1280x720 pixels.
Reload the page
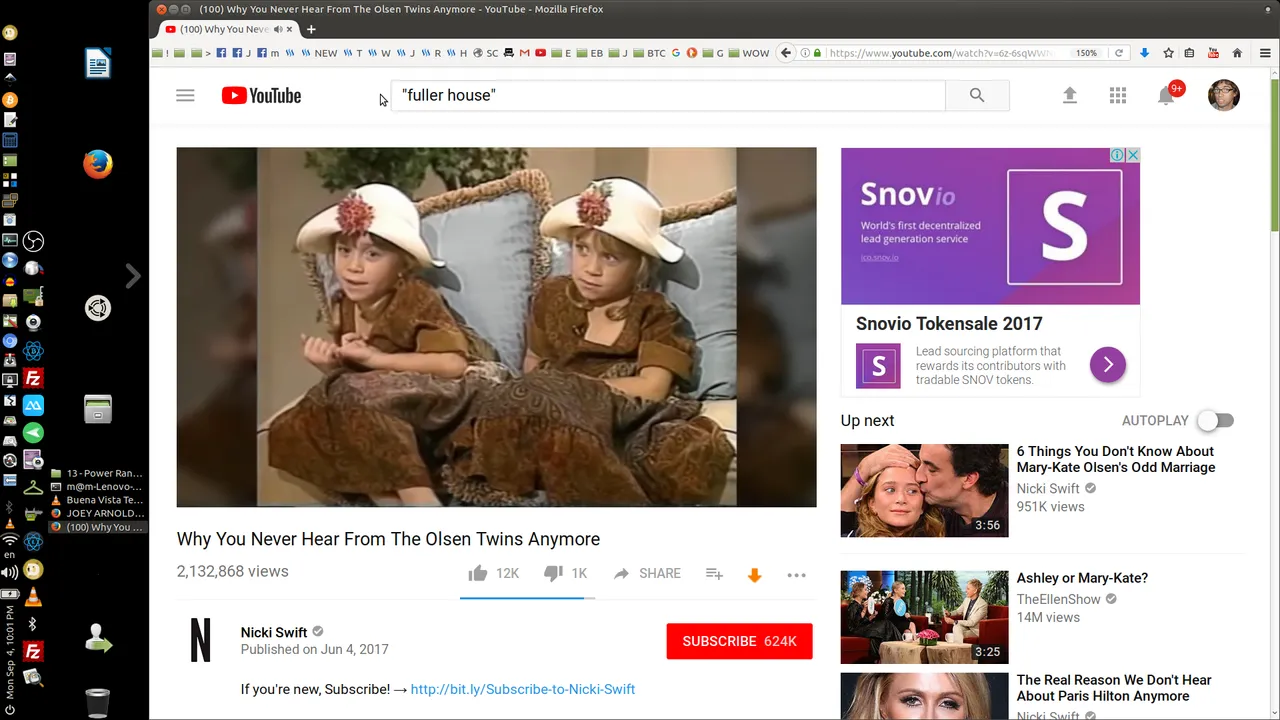click(1119, 53)
